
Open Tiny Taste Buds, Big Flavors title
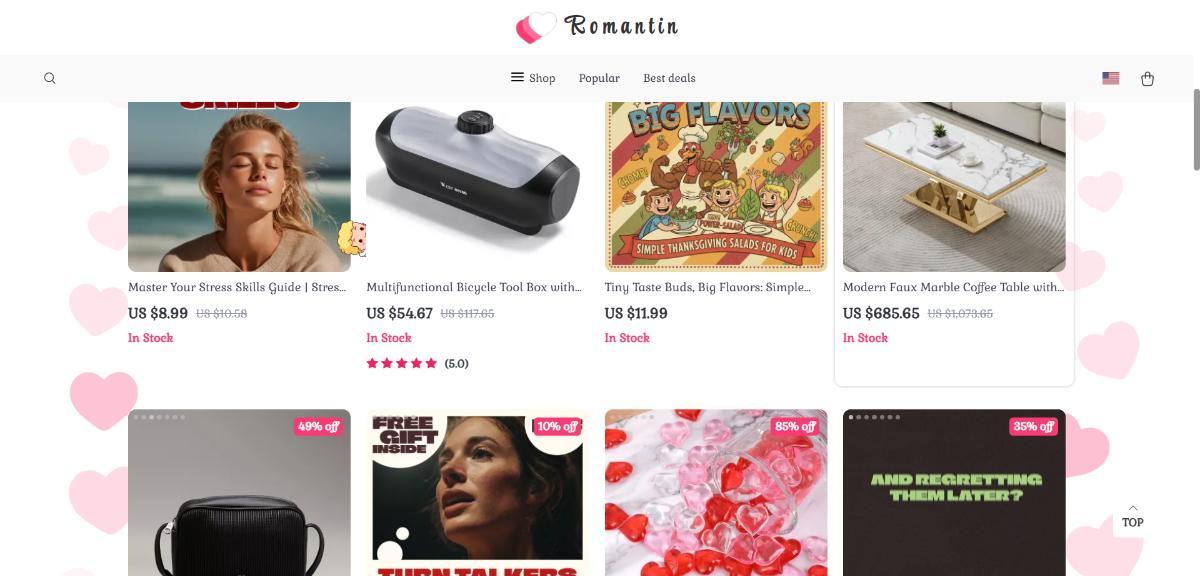click(708, 287)
